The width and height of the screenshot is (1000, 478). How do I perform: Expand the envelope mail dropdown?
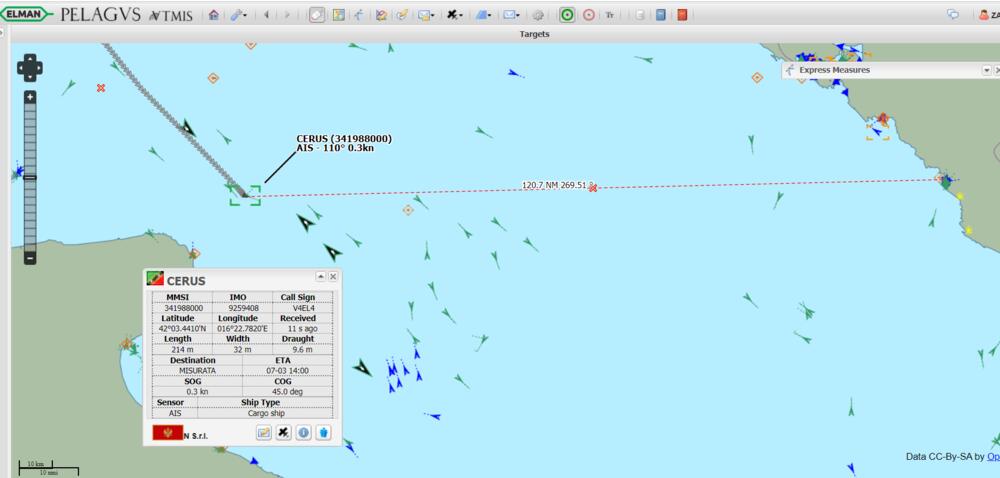[512, 15]
